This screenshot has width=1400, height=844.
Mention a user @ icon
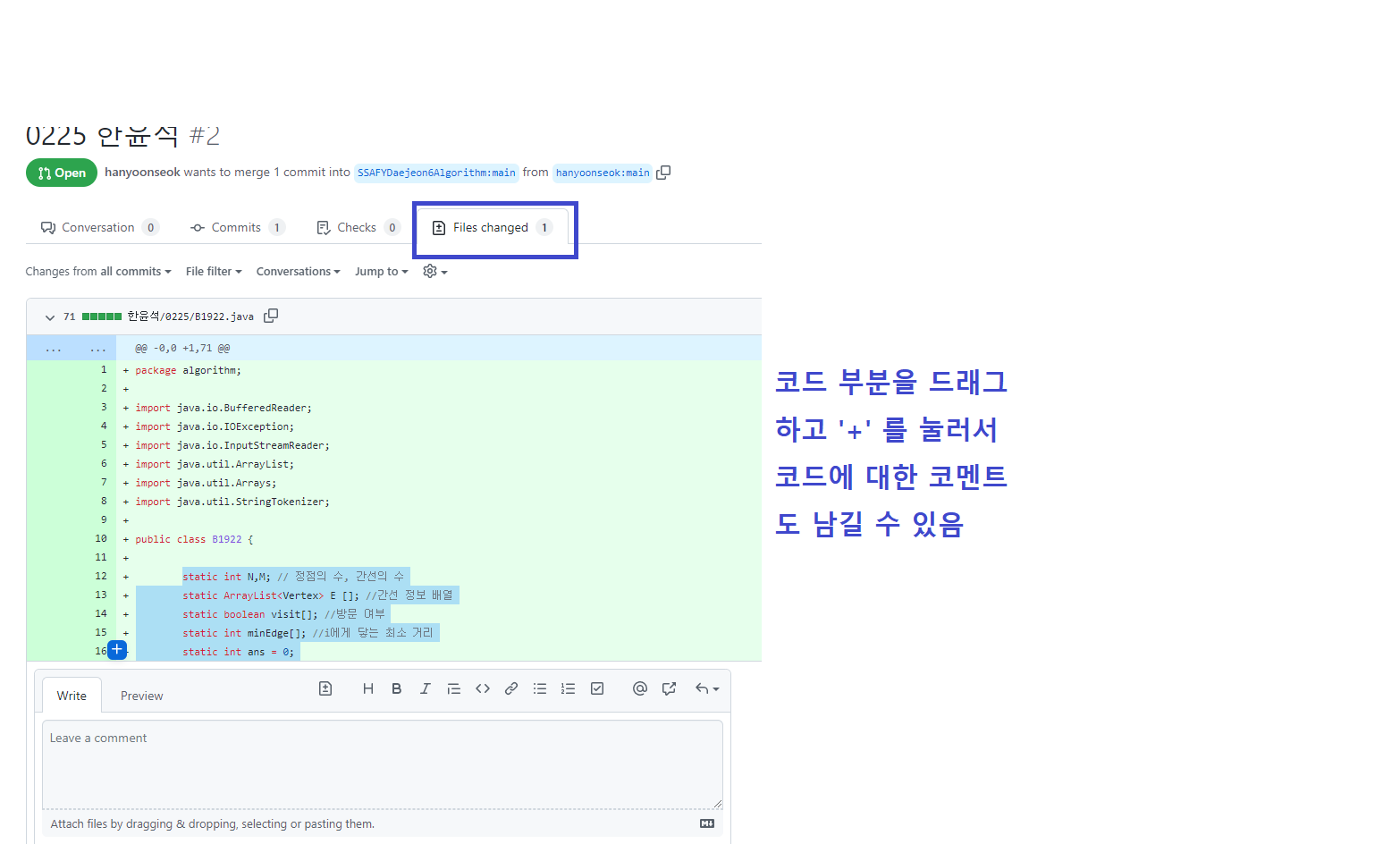640,688
